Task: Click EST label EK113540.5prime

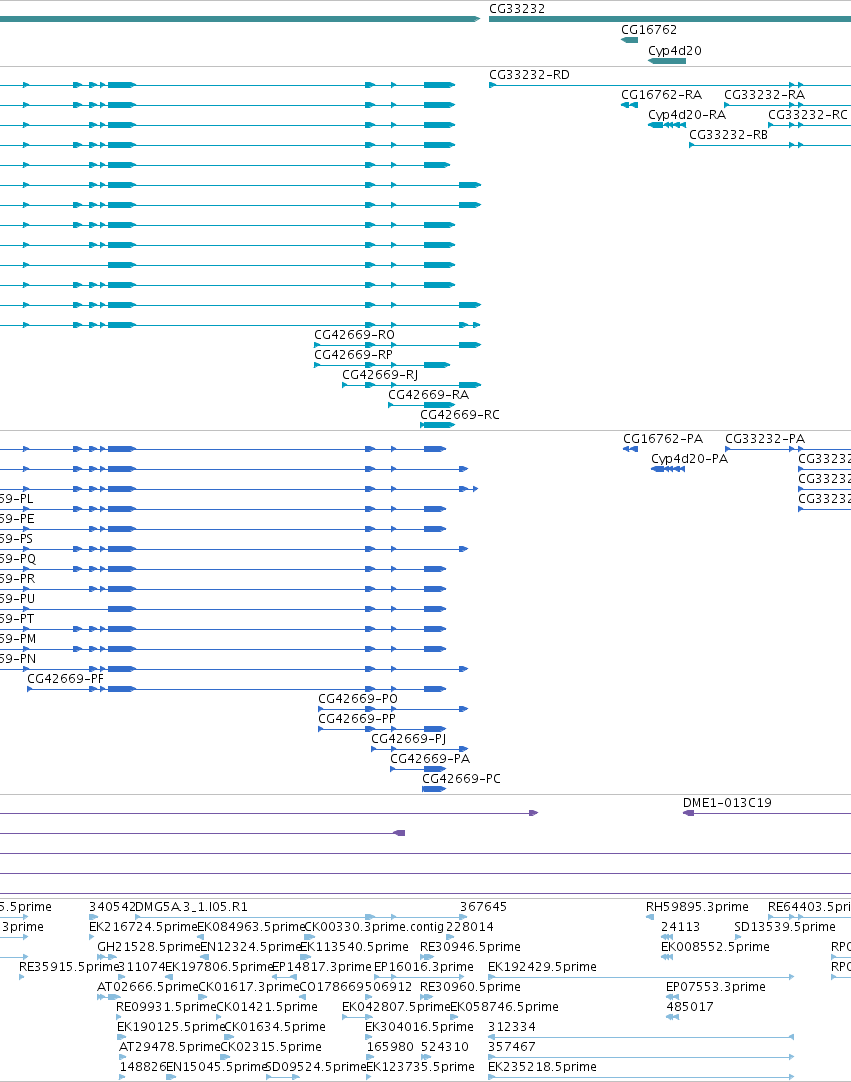Action: point(354,947)
